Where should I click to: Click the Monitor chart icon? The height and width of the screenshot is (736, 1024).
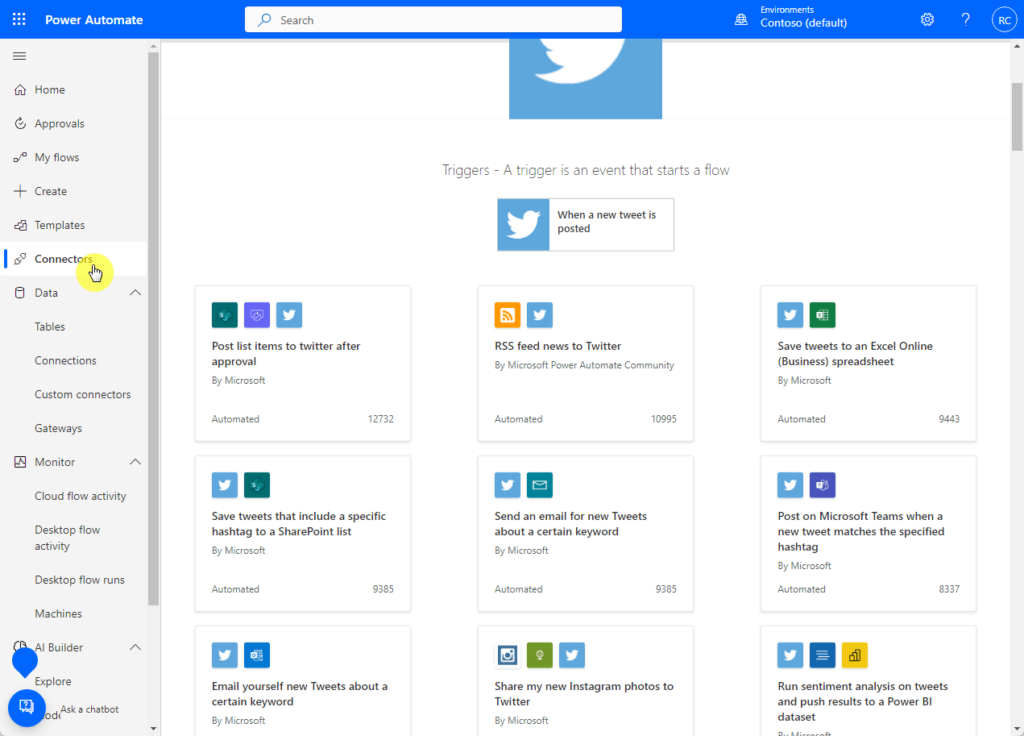20,462
